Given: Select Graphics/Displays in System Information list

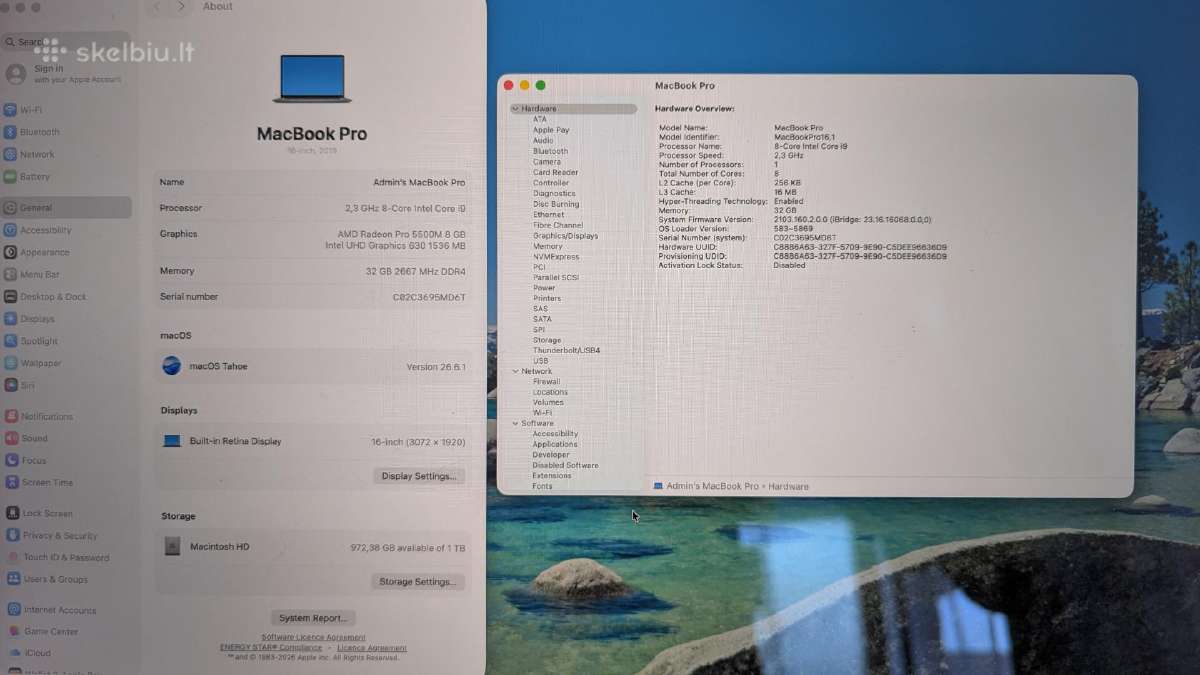Looking at the screenshot, I should 565,236.
